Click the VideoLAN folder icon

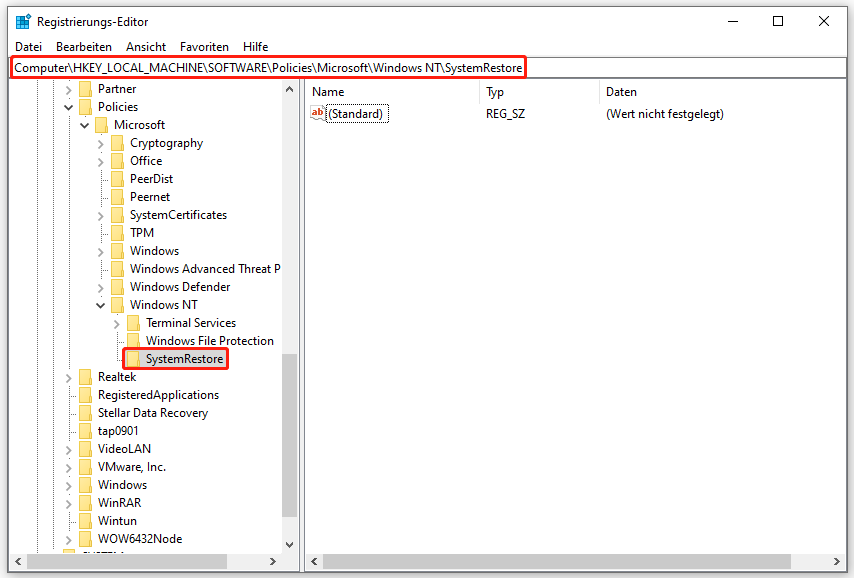(85, 448)
